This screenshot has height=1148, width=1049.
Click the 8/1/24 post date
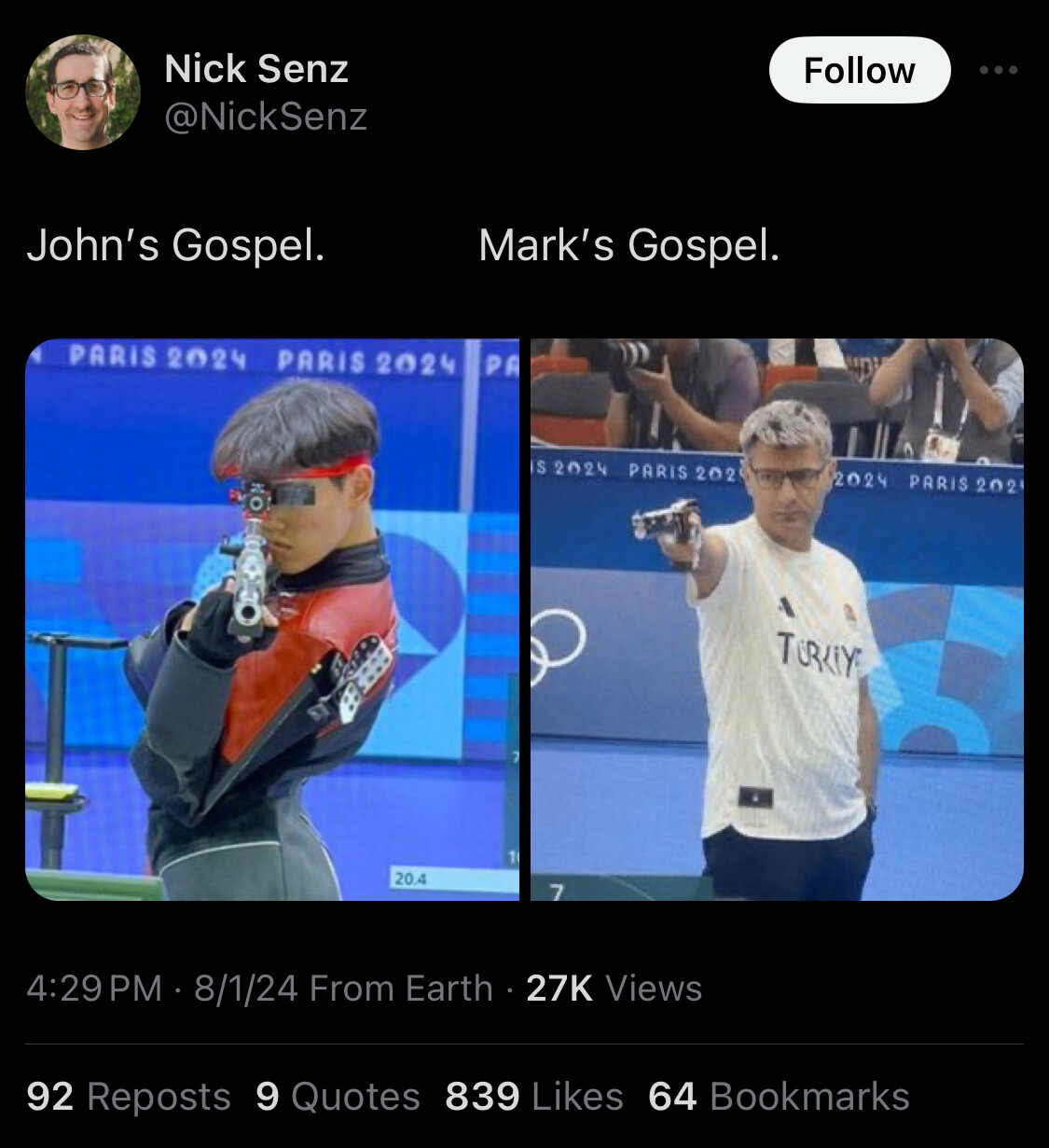click(245, 988)
